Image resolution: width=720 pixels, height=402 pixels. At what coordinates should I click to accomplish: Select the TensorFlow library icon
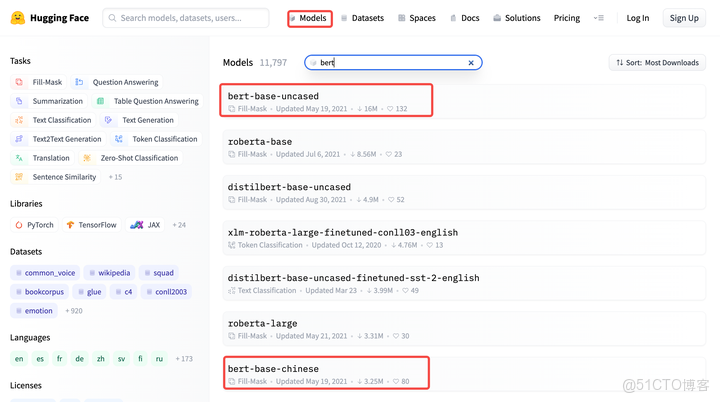tap(70, 225)
